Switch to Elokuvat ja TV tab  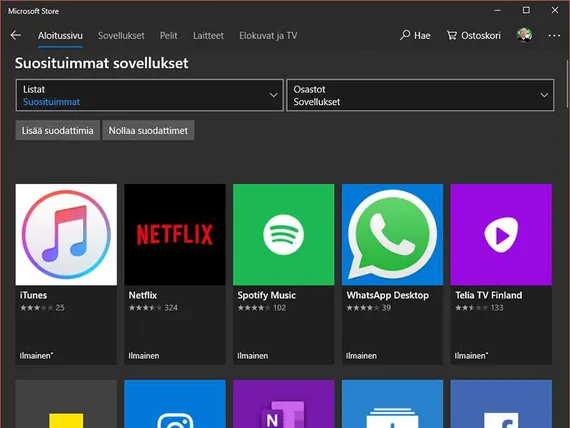[x=268, y=36]
